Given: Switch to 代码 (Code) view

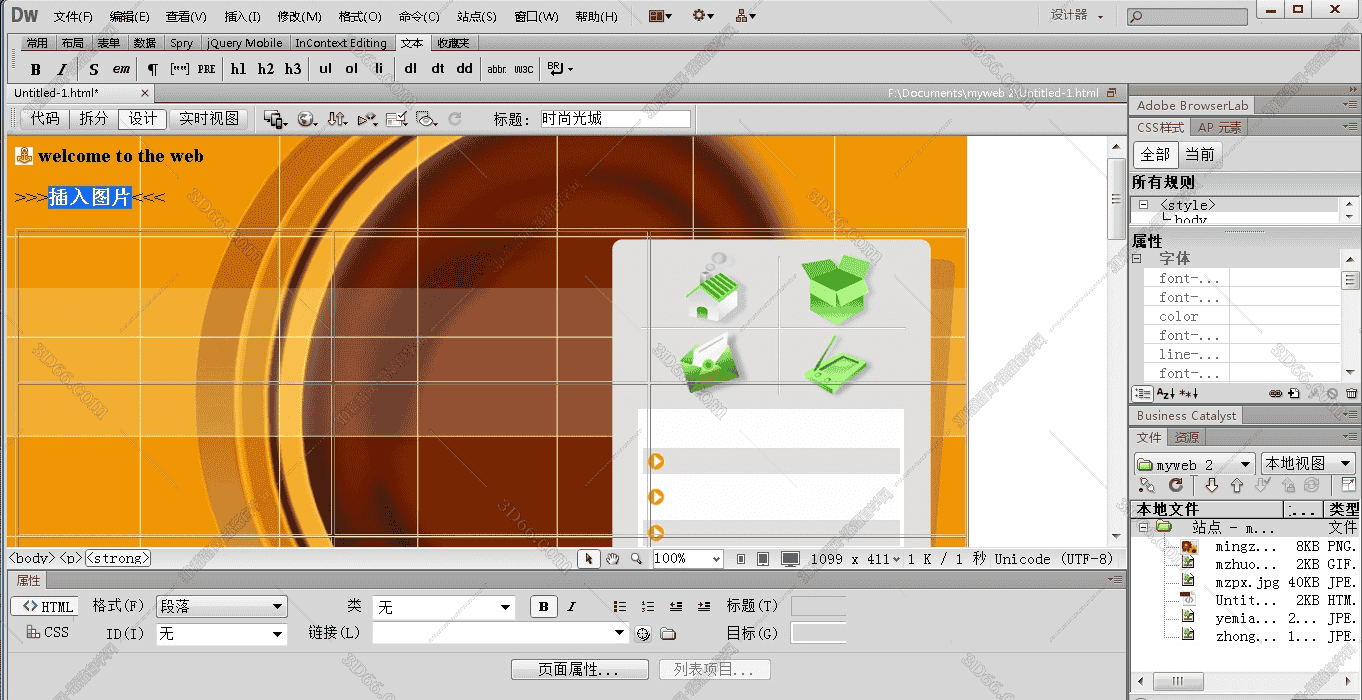Looking at the screenshot, I should (44, 119).
